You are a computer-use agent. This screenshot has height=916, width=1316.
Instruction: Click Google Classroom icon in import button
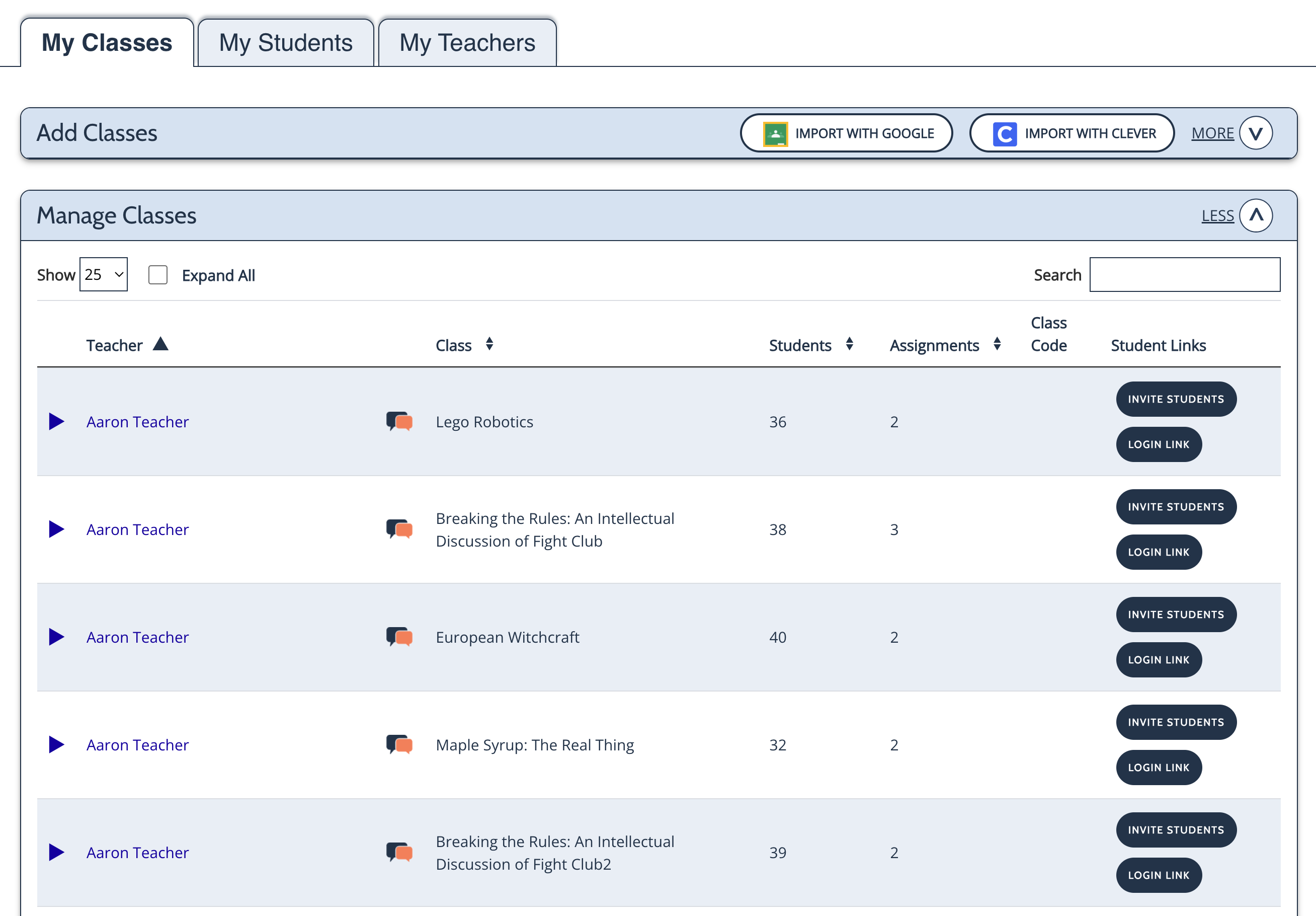pos(776,134)
